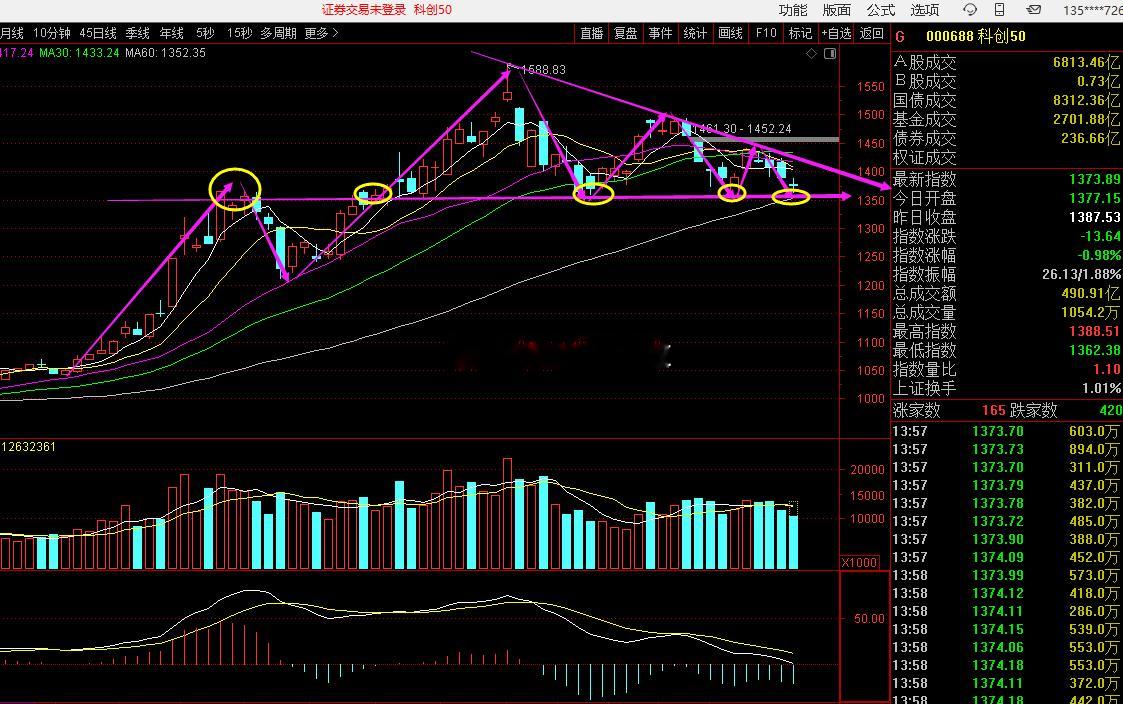The height and width of the screenshot is (704, 1123).
Task: Click the A股成交 row
Action: point(1006,62)
